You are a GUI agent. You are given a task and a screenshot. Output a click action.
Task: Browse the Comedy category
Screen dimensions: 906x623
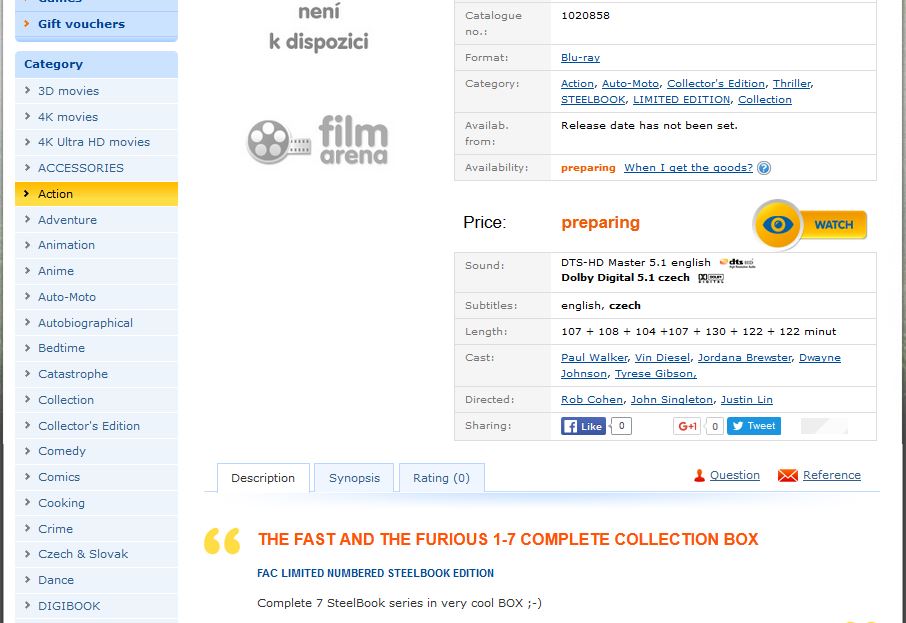96,451
